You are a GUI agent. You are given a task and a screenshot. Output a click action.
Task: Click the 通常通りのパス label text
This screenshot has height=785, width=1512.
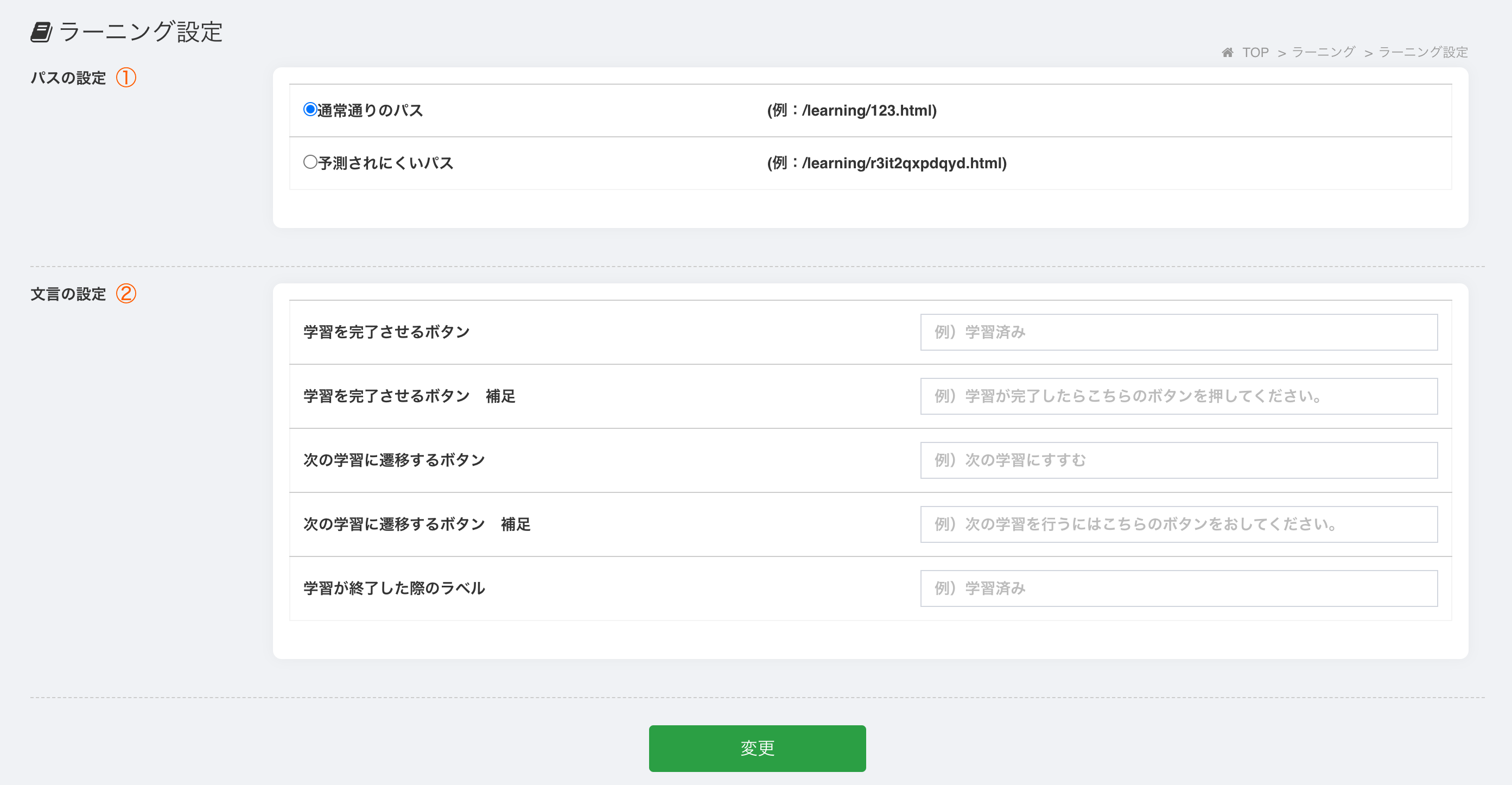pos(370,110)
